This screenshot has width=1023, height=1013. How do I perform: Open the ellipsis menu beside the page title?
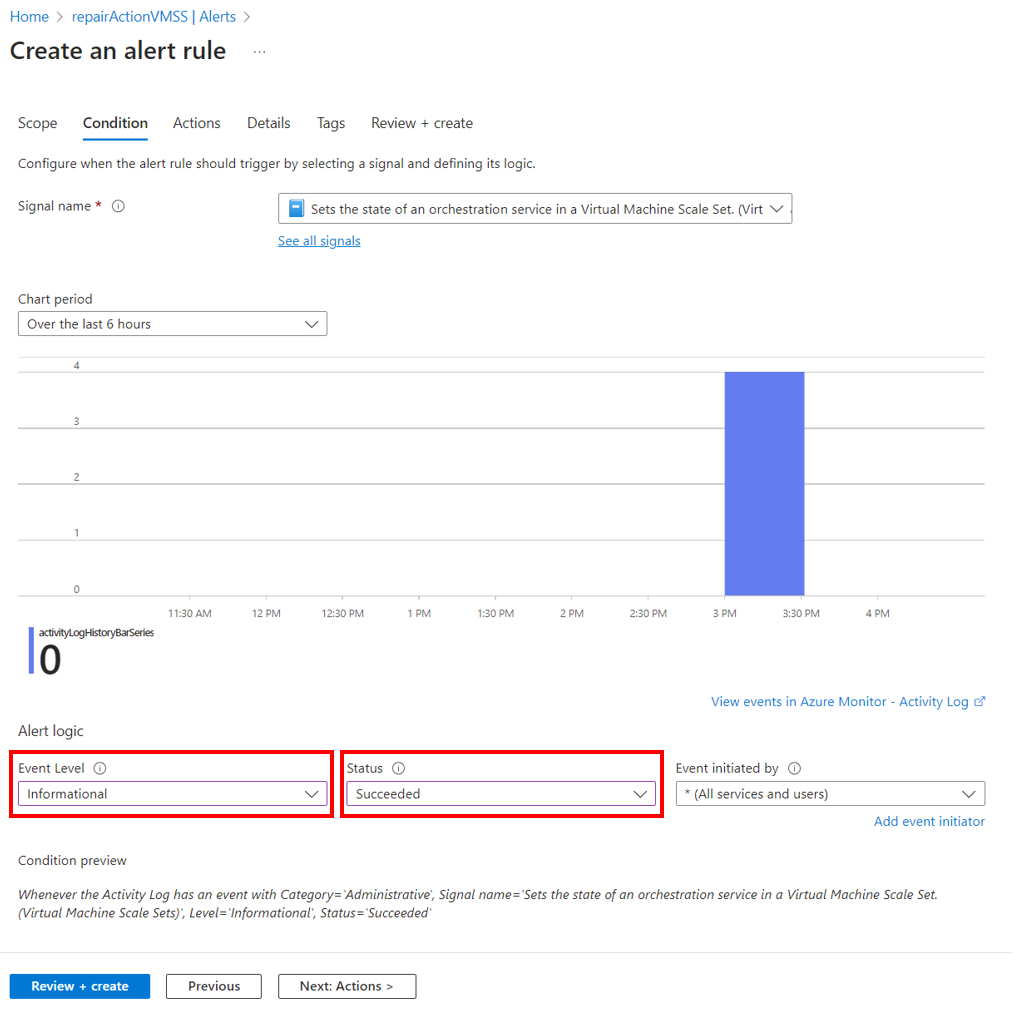260,52
